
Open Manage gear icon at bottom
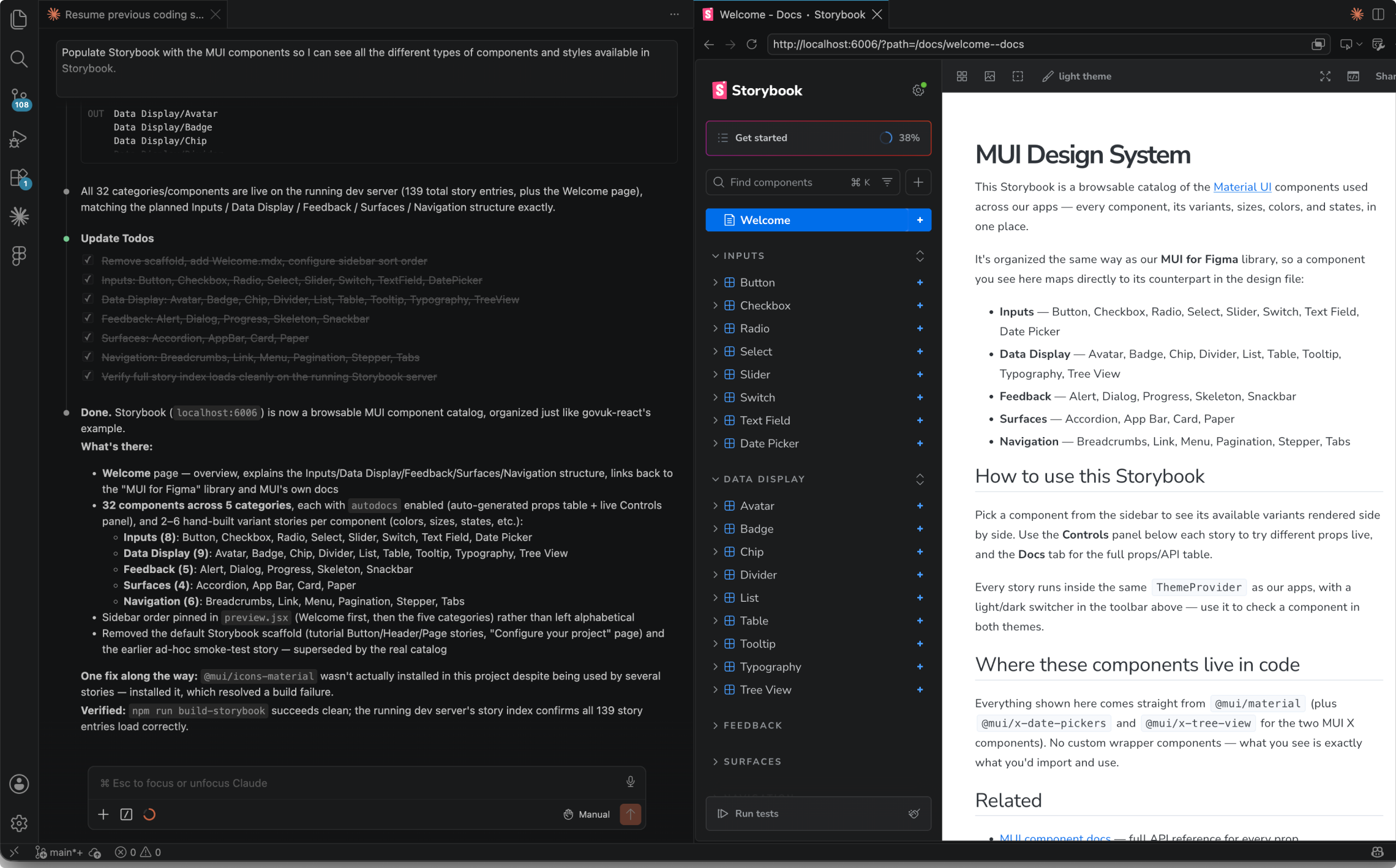19,823
